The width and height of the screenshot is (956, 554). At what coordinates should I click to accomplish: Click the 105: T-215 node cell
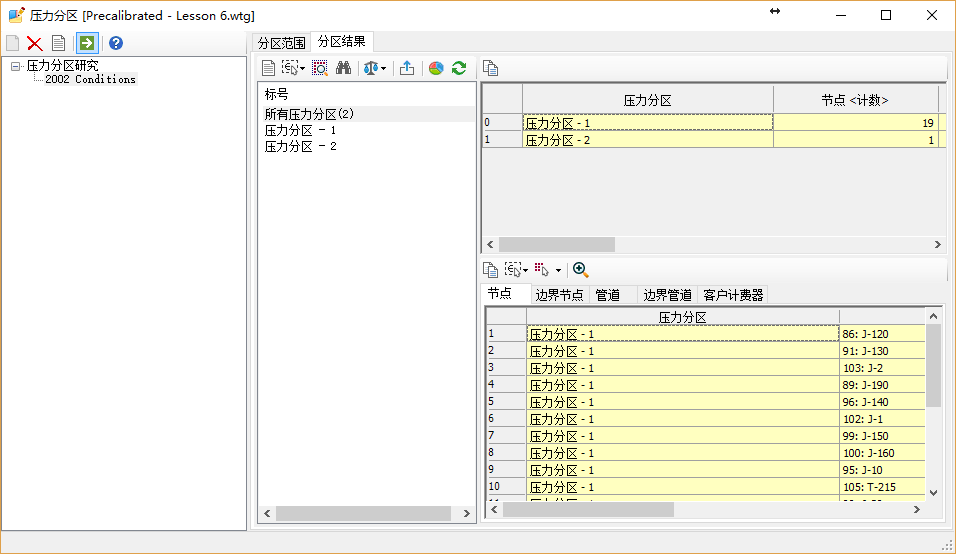(x=882, y=487)
